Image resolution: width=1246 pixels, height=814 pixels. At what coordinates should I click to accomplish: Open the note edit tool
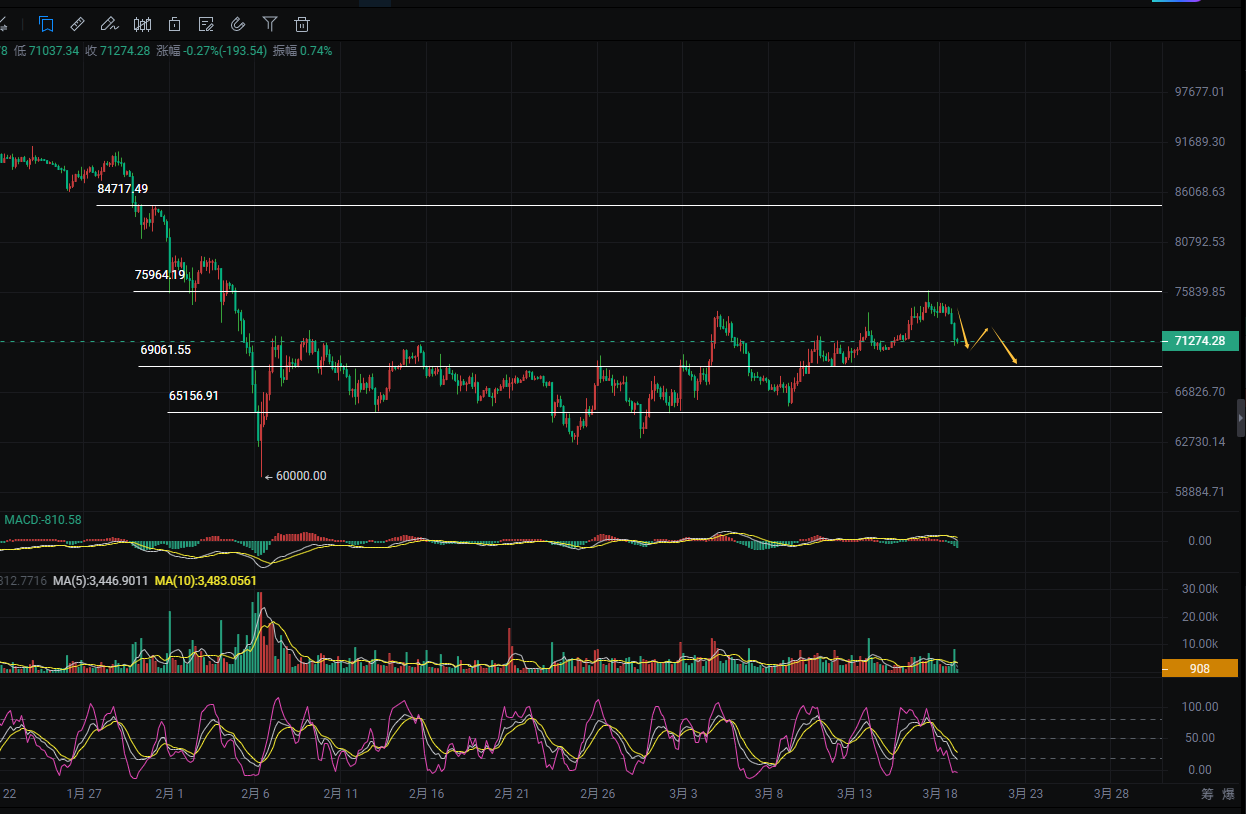click(x=206, y=23)
